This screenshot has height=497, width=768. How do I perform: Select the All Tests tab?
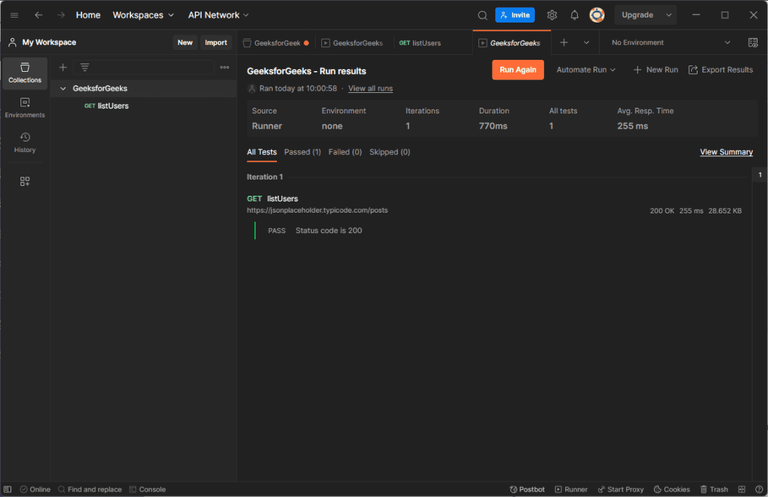[262, 152]
